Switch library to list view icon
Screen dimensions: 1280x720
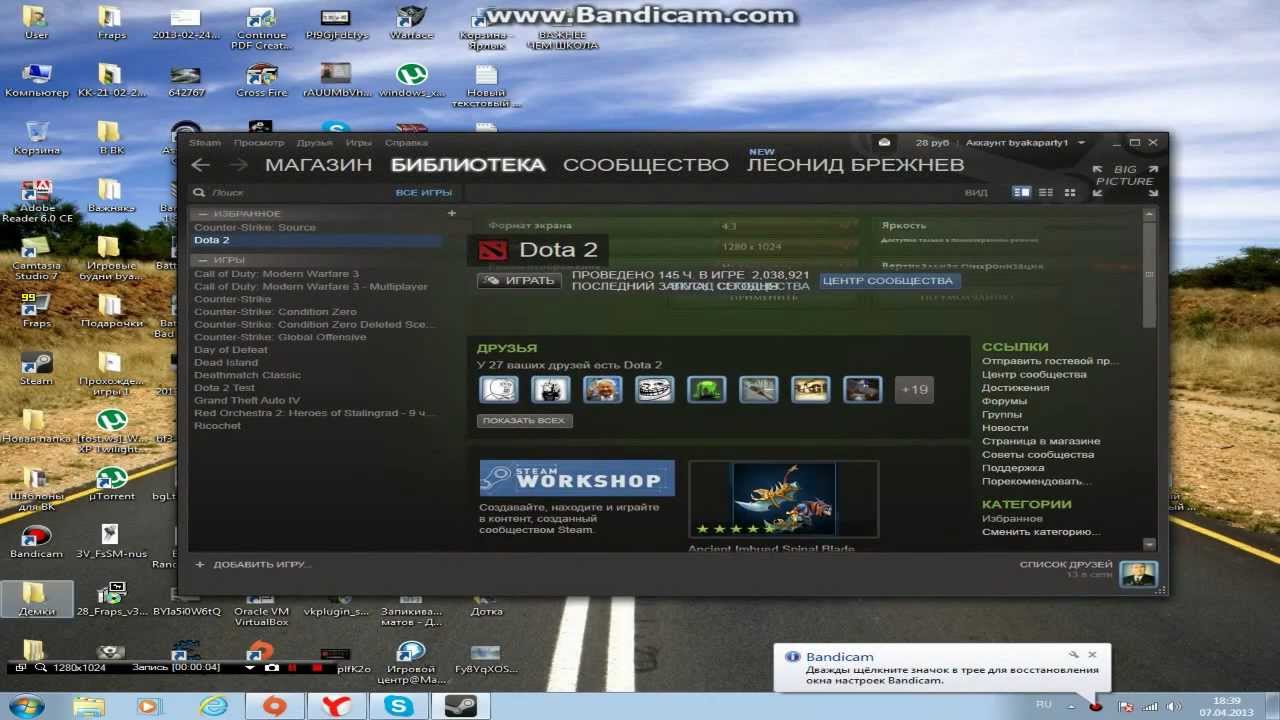(1046, 192)
